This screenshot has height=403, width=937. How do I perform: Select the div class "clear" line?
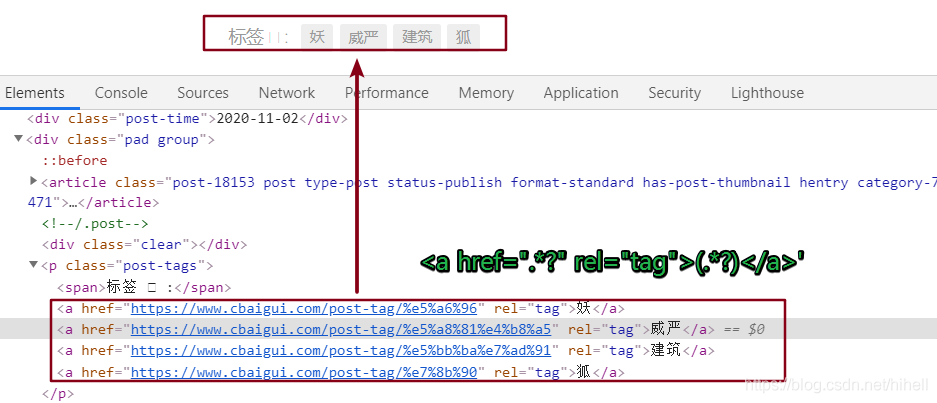pos(144,245)
